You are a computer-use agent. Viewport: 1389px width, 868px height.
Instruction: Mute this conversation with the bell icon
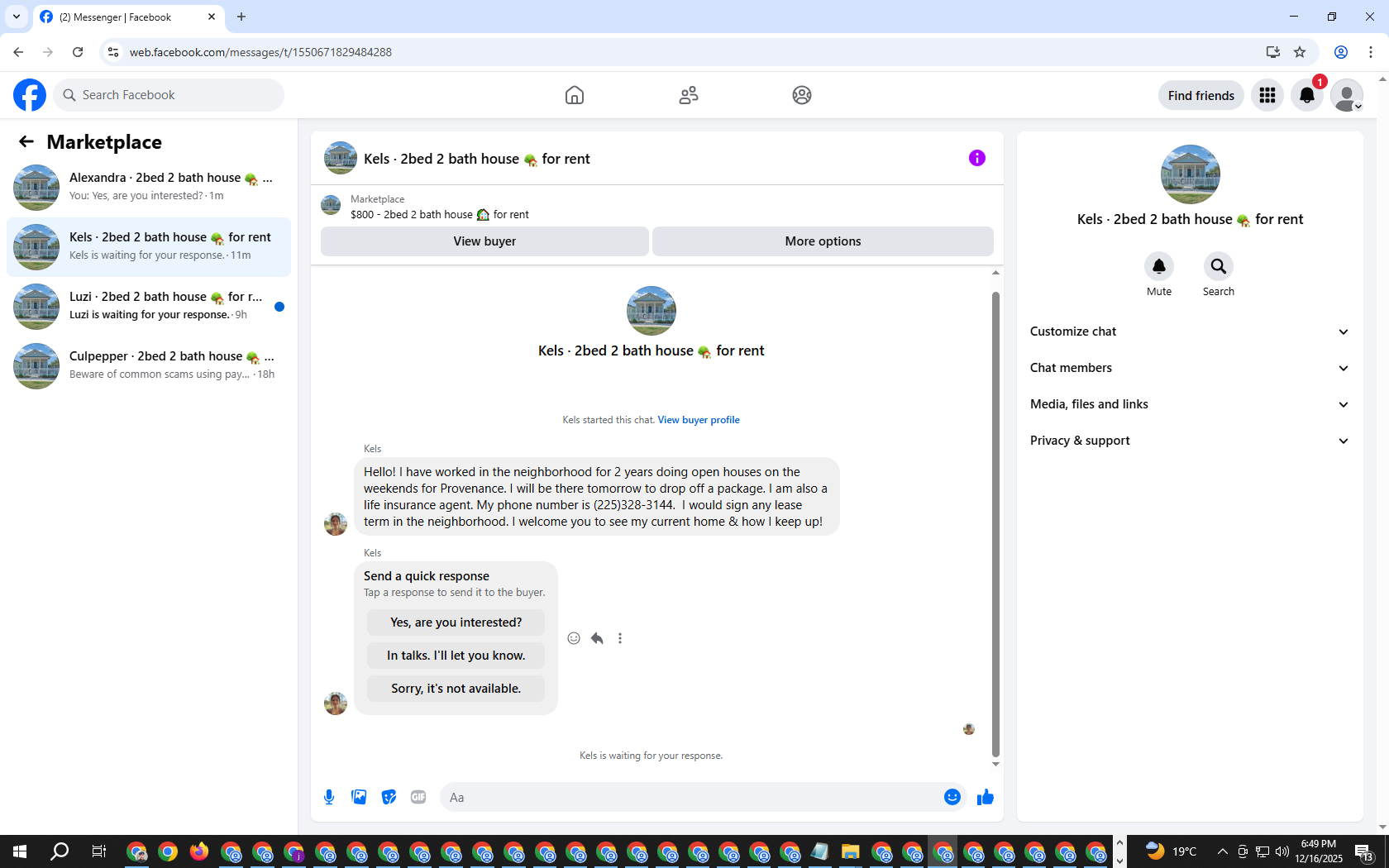pyautogui.click(x=1159, y=266)
